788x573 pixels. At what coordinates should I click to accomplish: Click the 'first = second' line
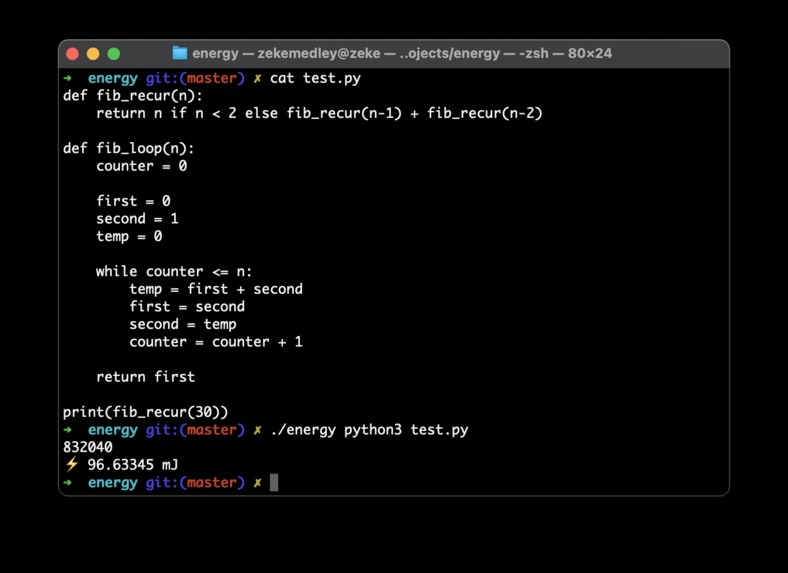(187, 307)
